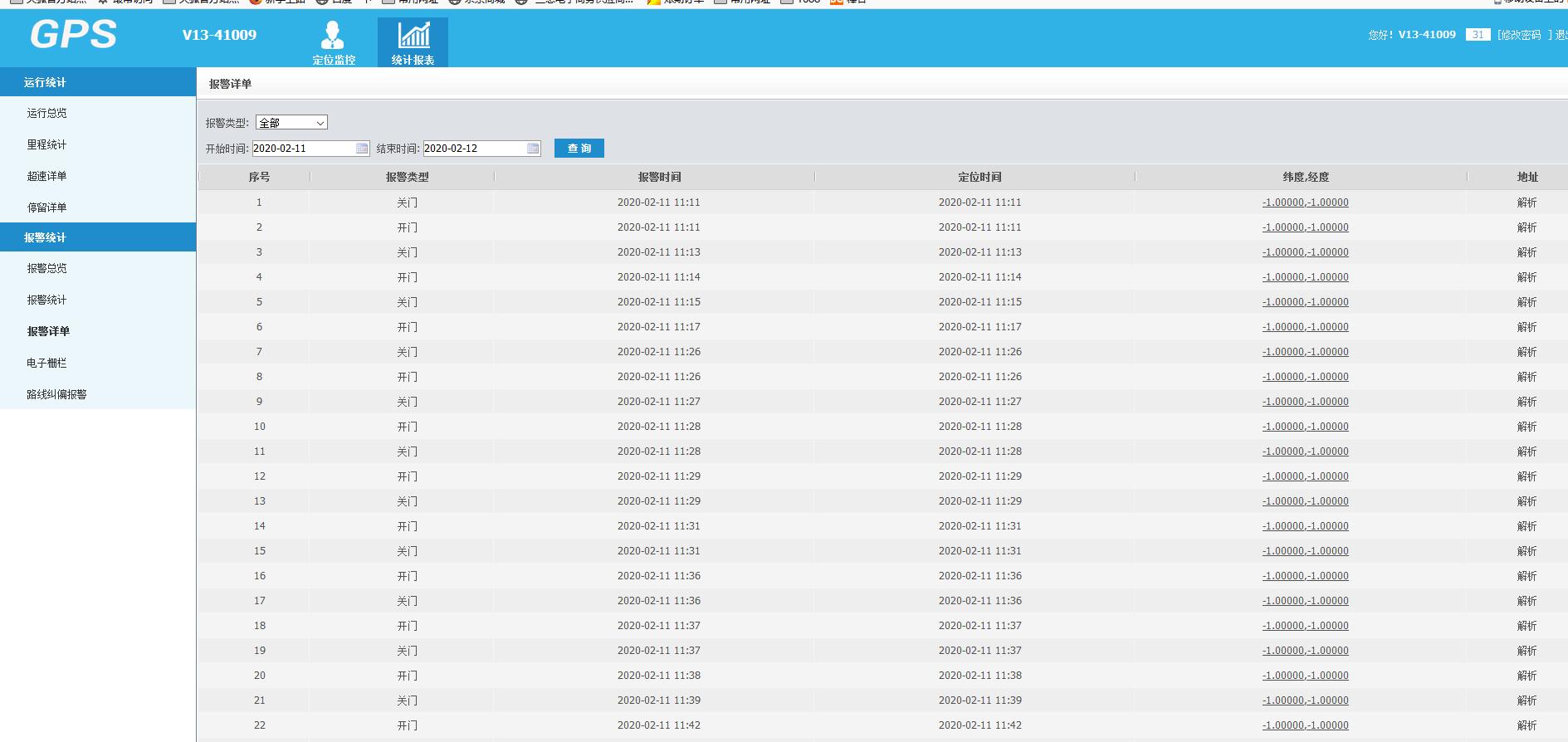
Task: Open calendar picker for 结束时间
Action: (x=533, y=149)
